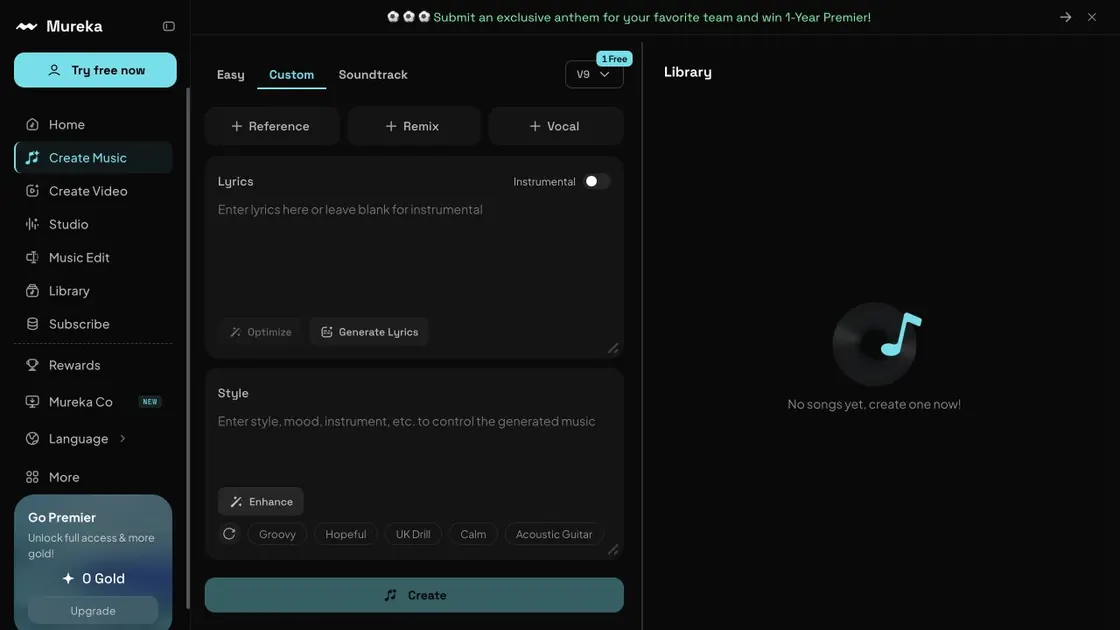The height and width of the screenshot is (630, 1120).
Task: Select Create Music in sidebar
Action: [93, 158]
